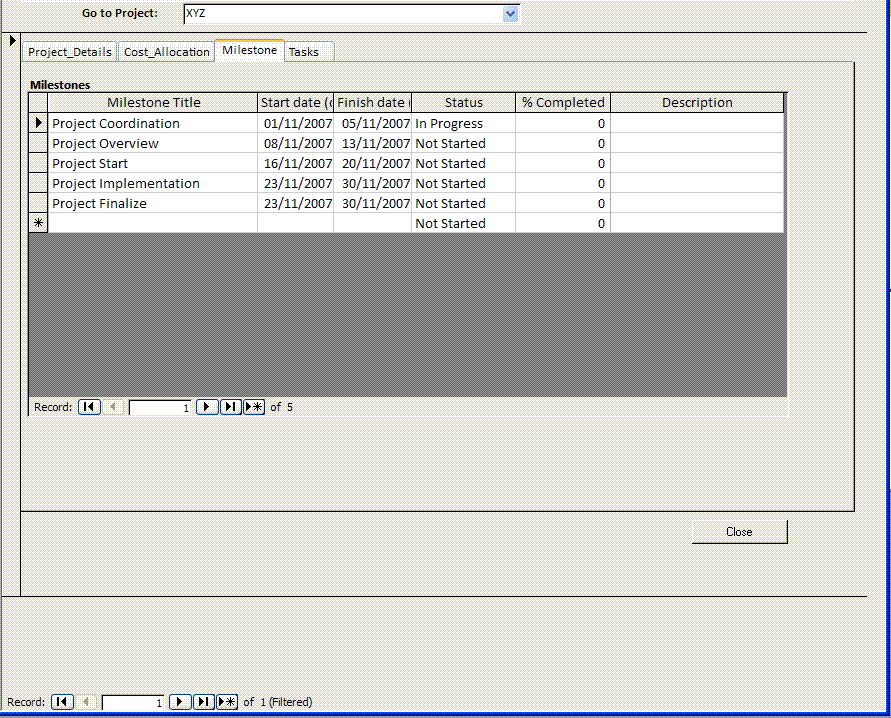Click start date '01/11/2007' cell
The width and height of the screenshot is (891, 718).
(x=295, y=123)
